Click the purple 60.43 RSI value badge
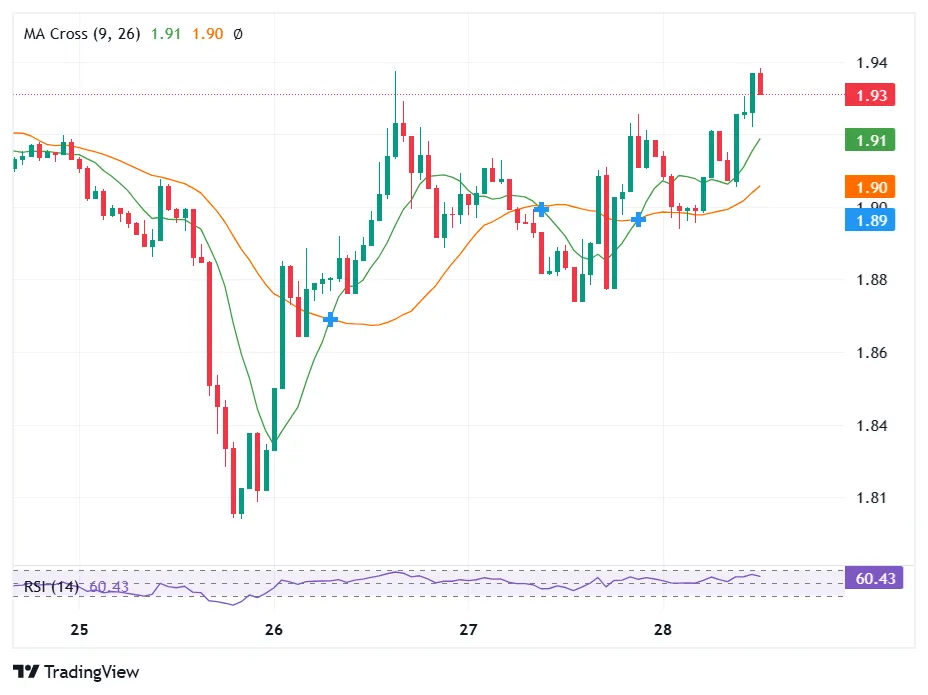This screenshot has height=695, width=928. [x=874, y=577]
